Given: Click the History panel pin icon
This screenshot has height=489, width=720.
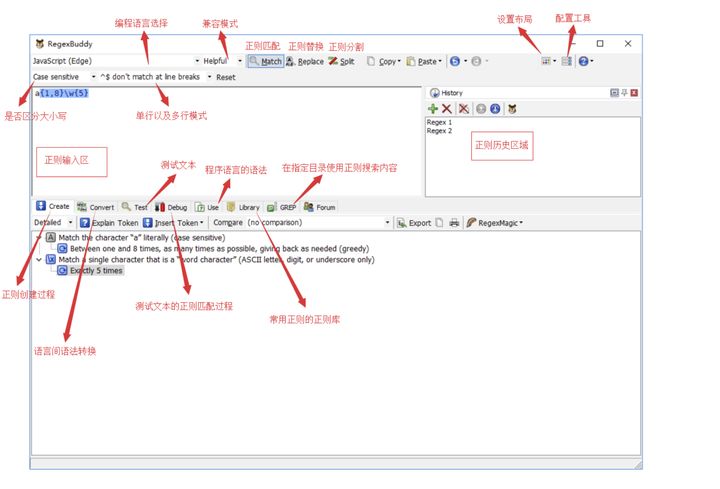Looking at the screenshot, I should pyautogui.click(x=624, y=93).
